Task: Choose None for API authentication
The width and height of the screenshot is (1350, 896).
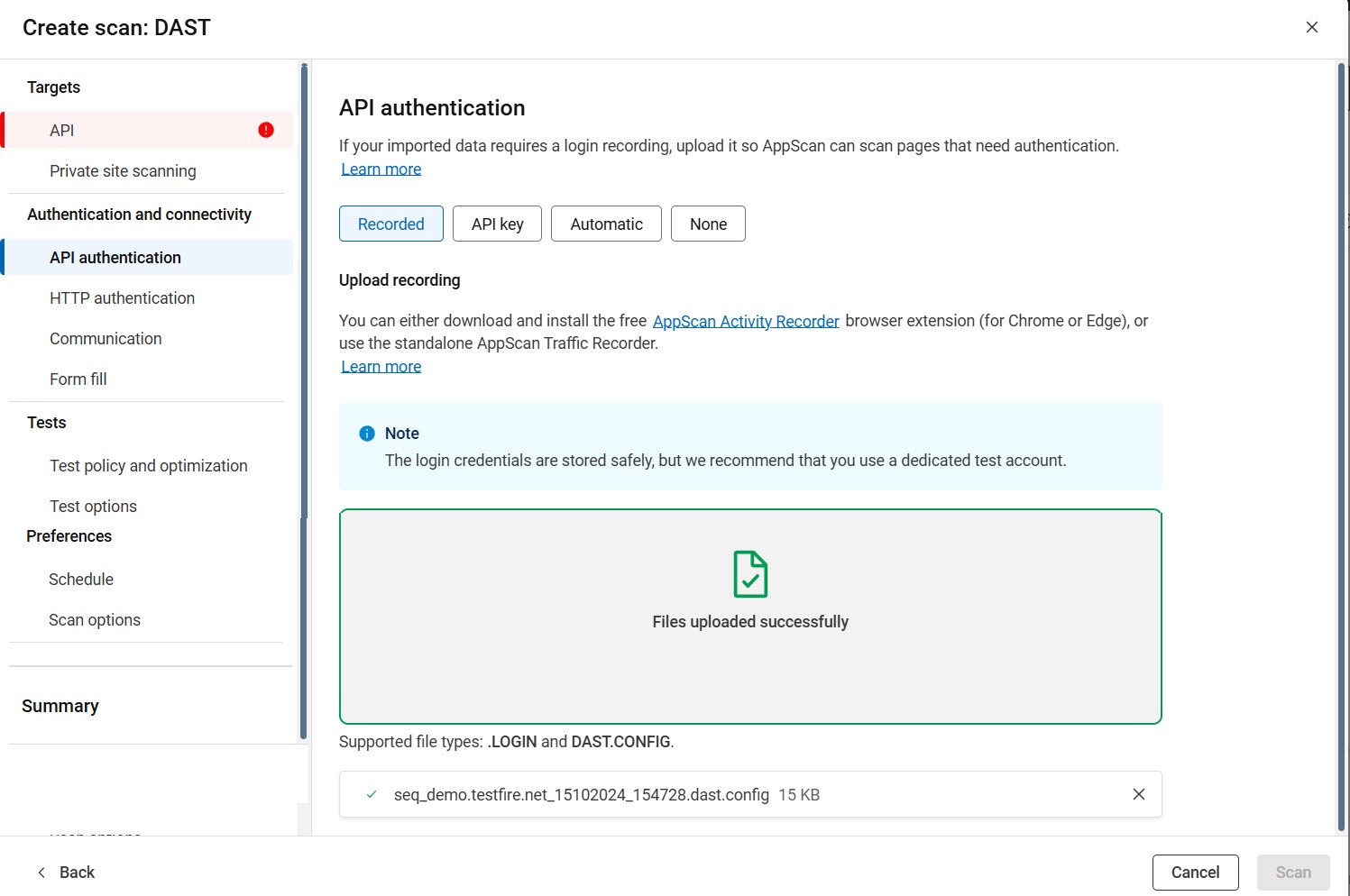Action: point(707,224)
